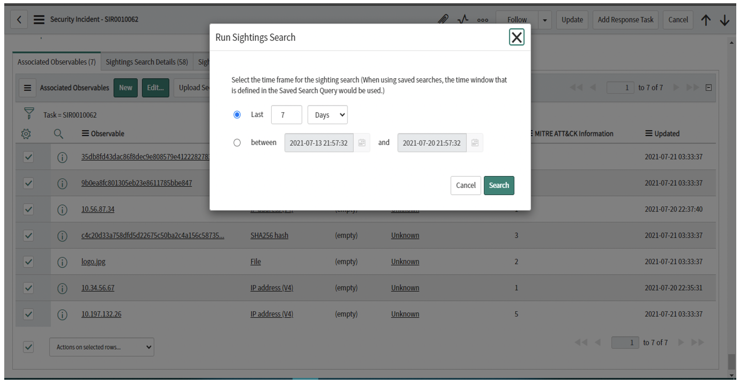Click the Task = SIR0010062 filter breadcrumb
This screenshot has height=383, width=738.
coord(70,115)
